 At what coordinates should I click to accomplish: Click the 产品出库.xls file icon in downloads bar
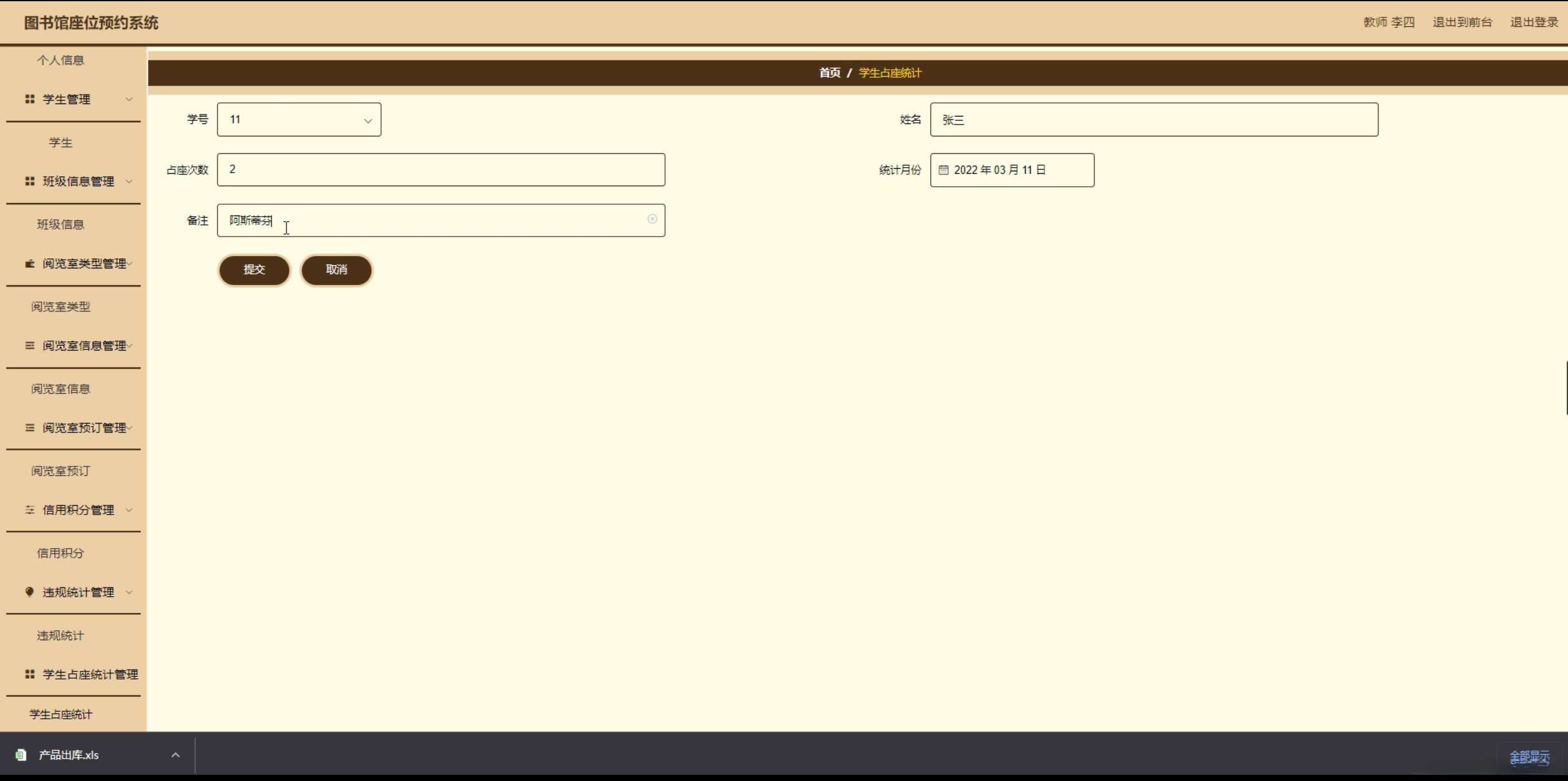coord(21,755)
